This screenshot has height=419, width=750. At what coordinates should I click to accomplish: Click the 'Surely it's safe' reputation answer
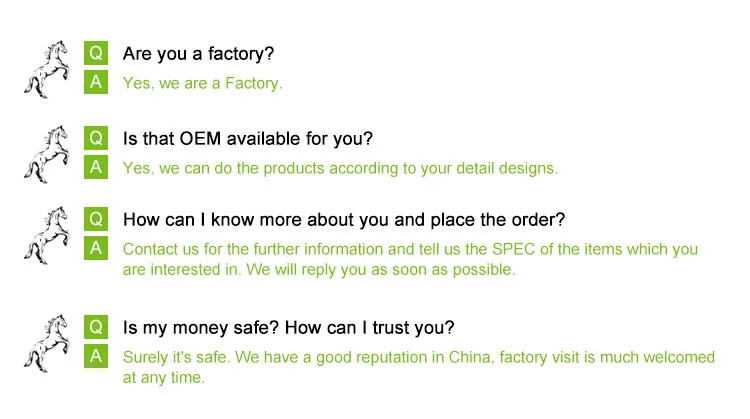(x=418, y=367)
